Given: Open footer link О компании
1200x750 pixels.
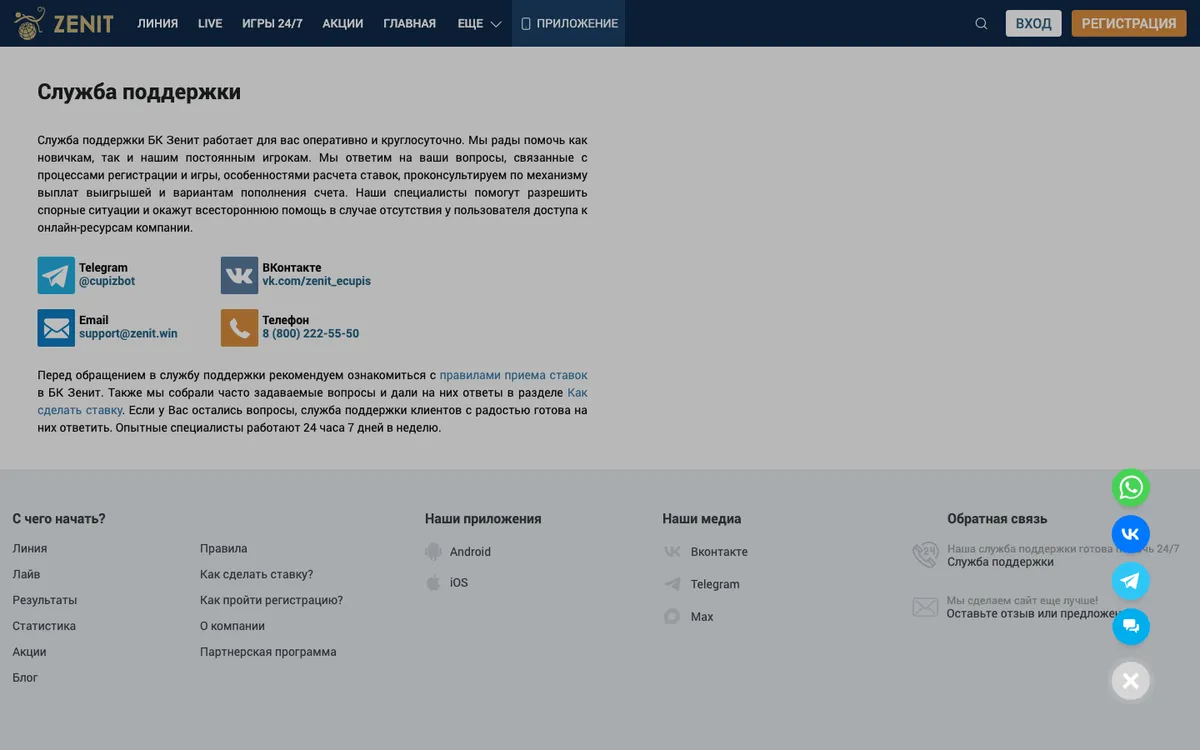Looking at the screenshot, I should tap(232, 626).
